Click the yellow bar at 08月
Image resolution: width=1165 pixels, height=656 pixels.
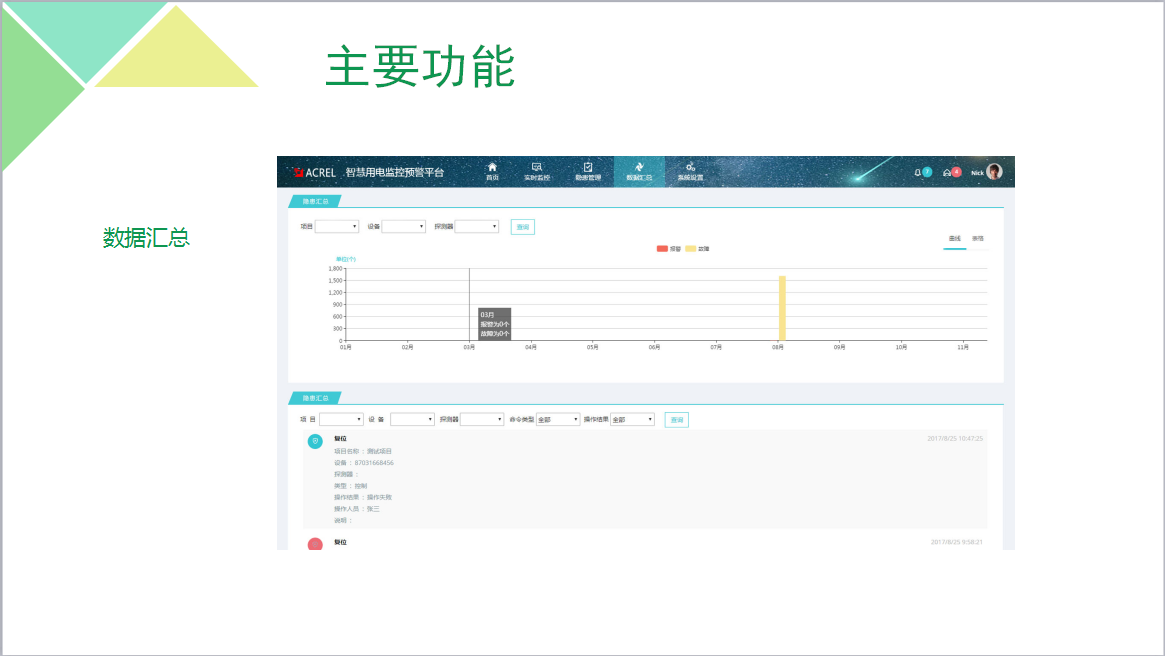pyautogui.click(x=782, y=308)
